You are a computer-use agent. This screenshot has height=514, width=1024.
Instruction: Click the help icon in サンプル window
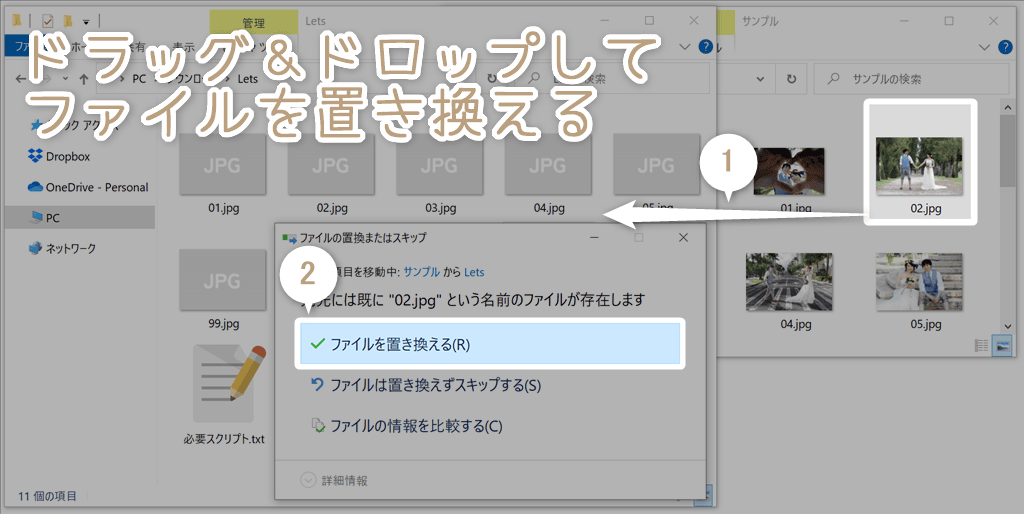pos(1006,47)
